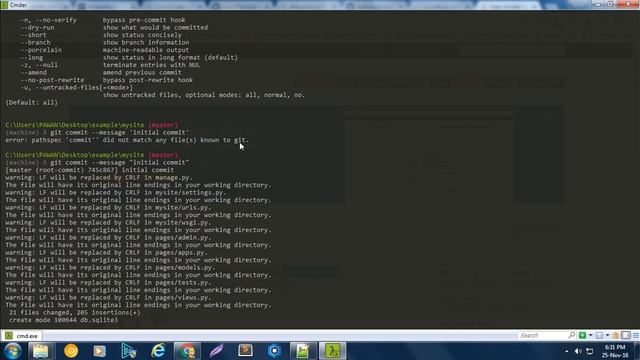Viewport: 640px width, 360px height.
Task: Click warning line mentioning pages/models.py
Action: pos(110,267)
